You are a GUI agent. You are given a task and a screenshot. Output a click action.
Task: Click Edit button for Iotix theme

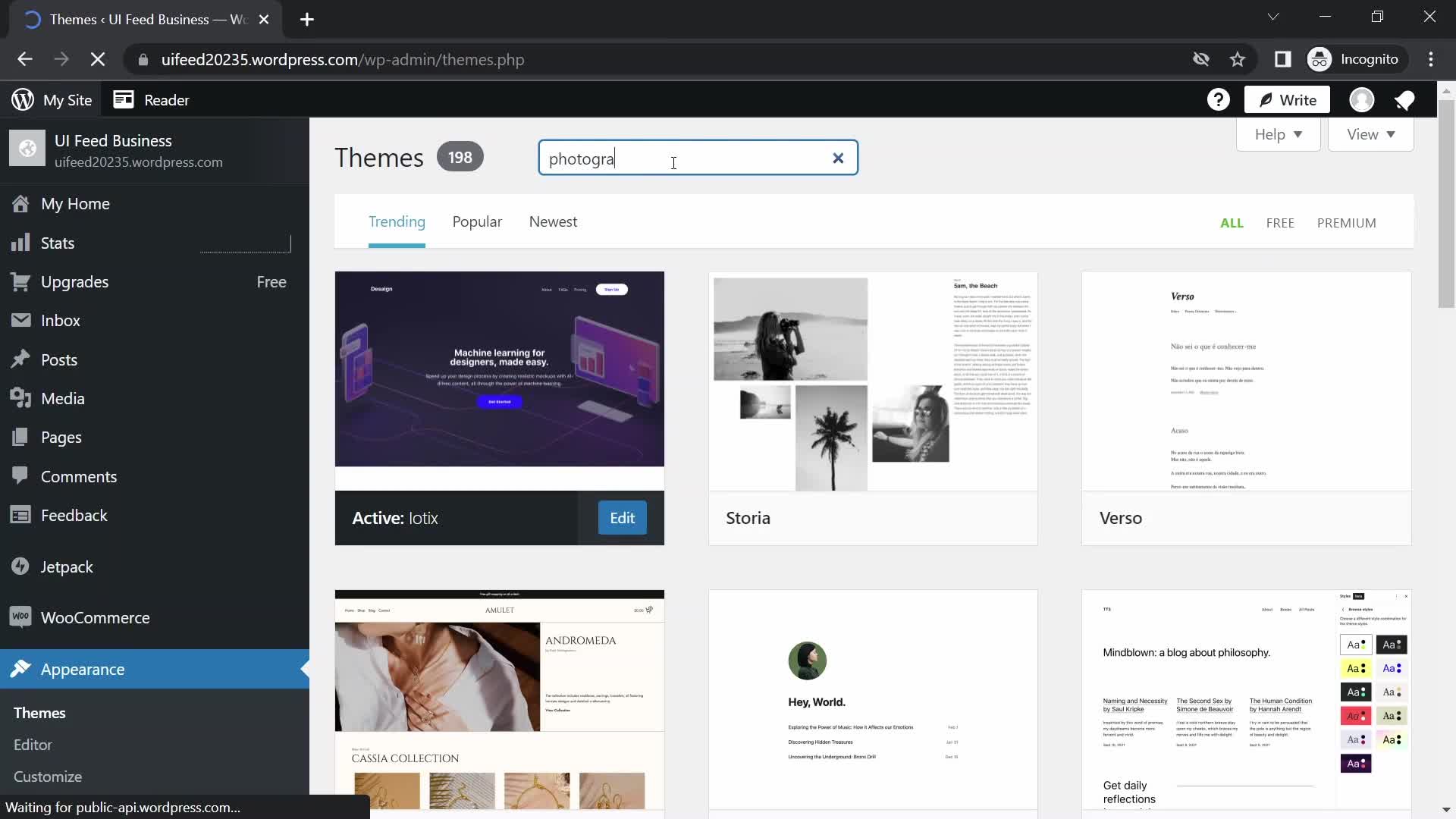(x=622, y=517)
